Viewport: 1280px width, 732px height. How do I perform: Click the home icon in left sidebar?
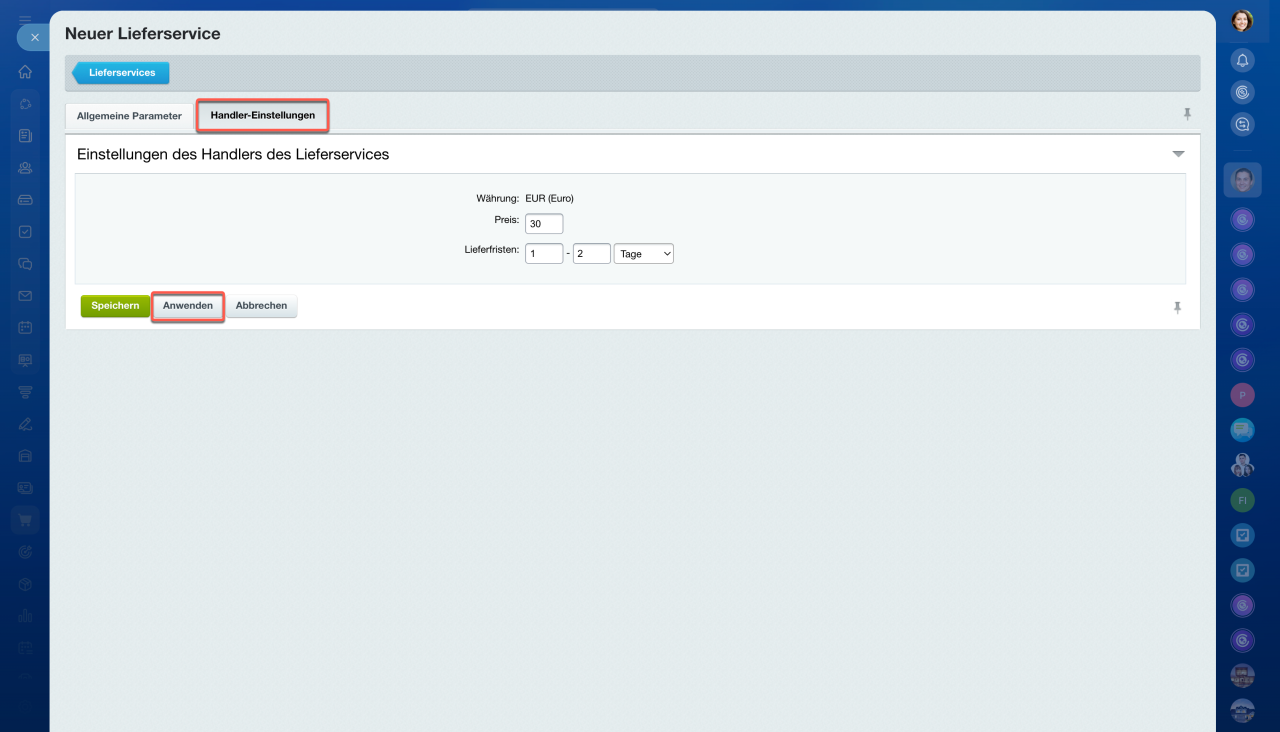pyautogui.click(x=25, y=72)
